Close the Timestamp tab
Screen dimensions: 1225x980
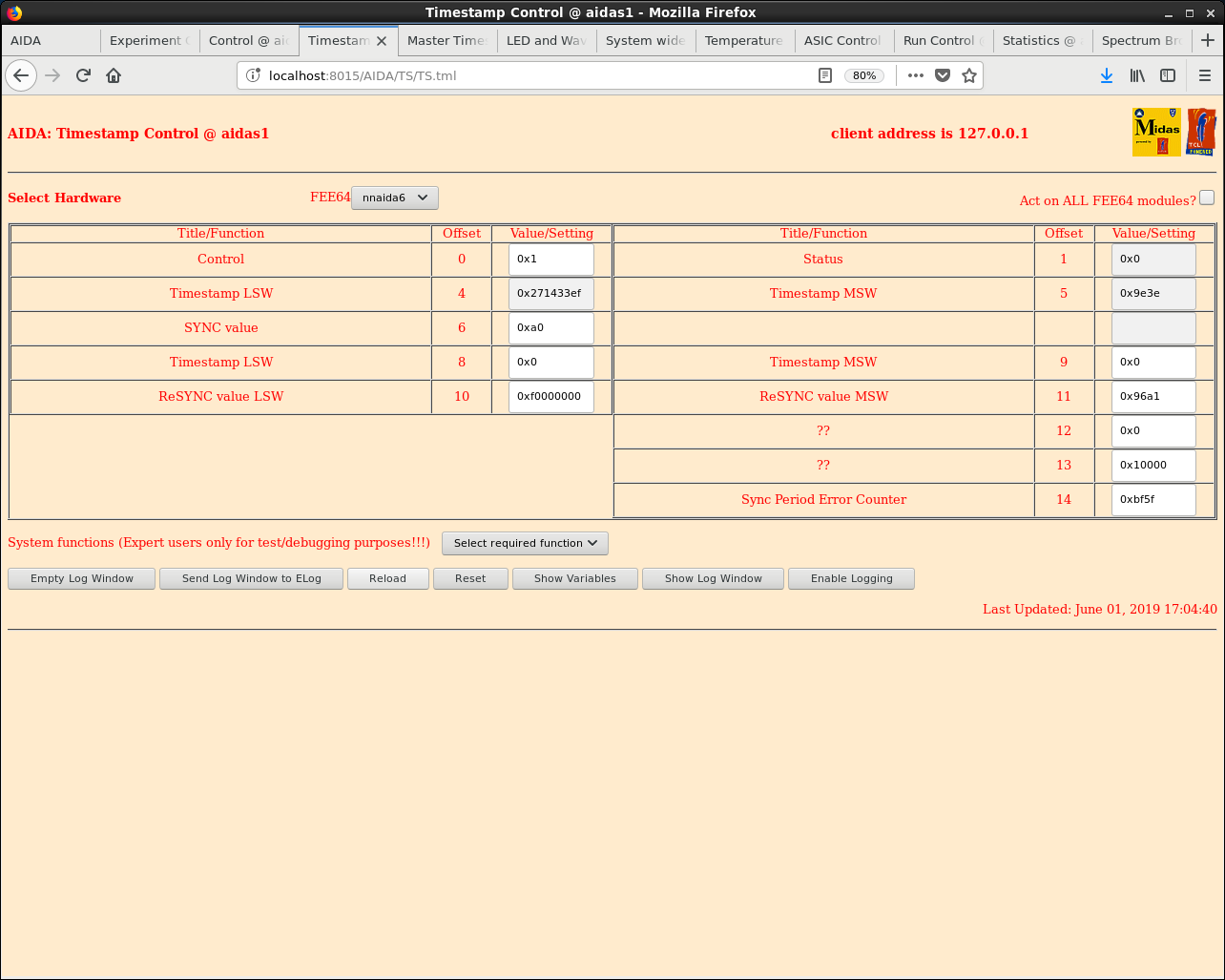(x=382, y=41)
